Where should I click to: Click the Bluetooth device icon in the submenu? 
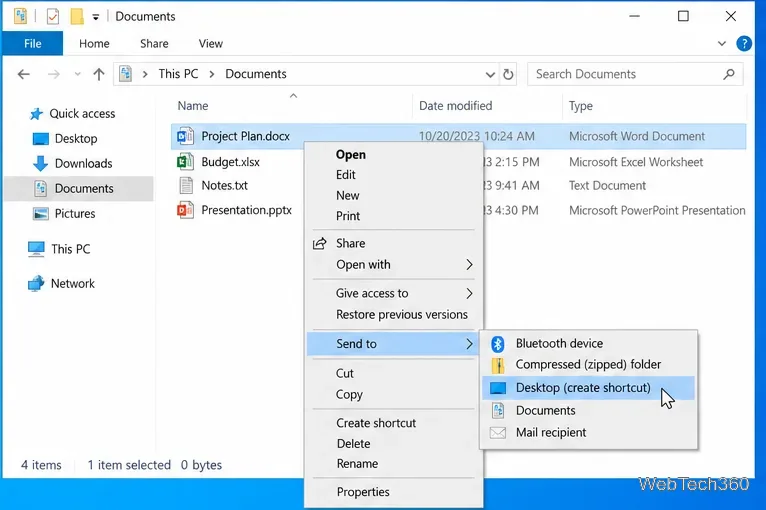[498, 344]
